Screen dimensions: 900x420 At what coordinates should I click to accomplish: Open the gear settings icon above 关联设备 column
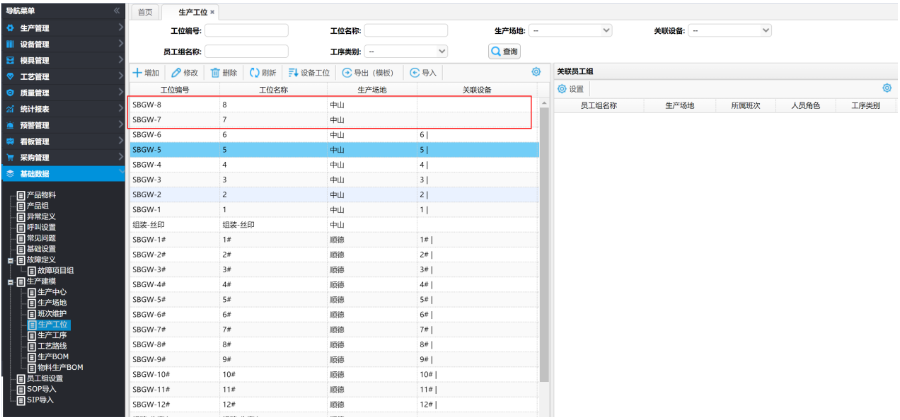point(536,72)
